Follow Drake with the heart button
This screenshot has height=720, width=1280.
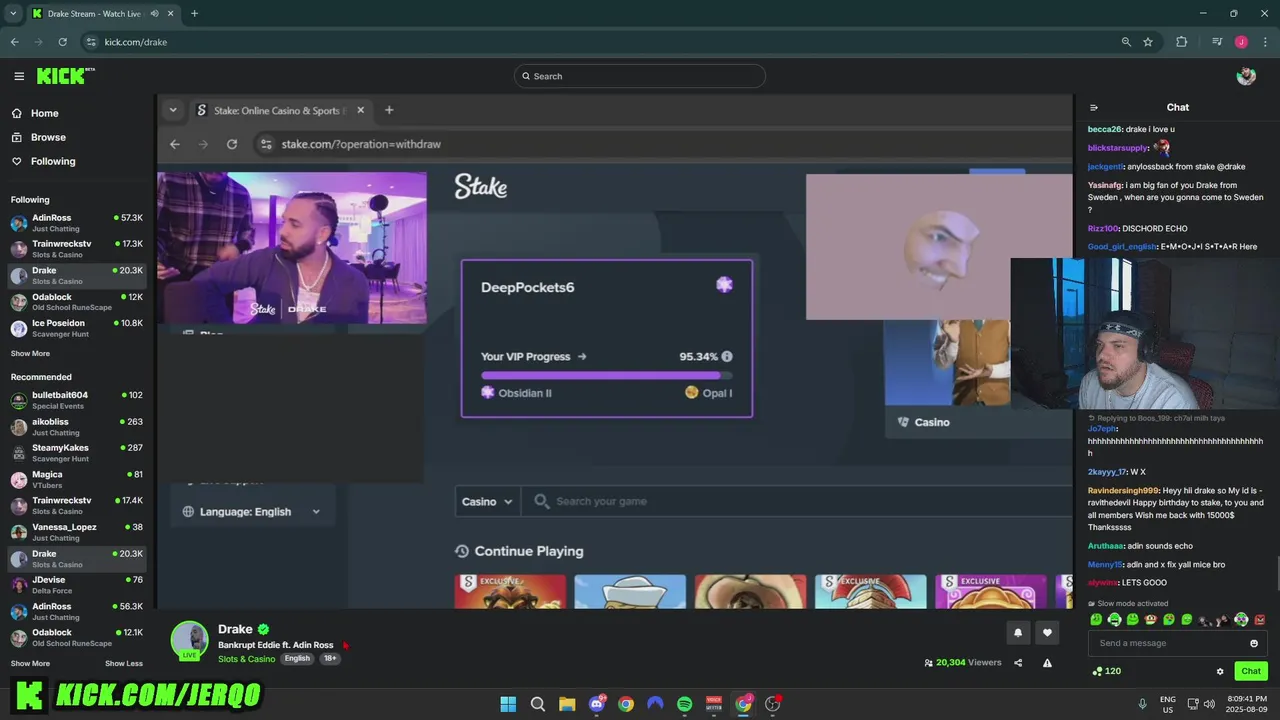tap(1047, 632)
